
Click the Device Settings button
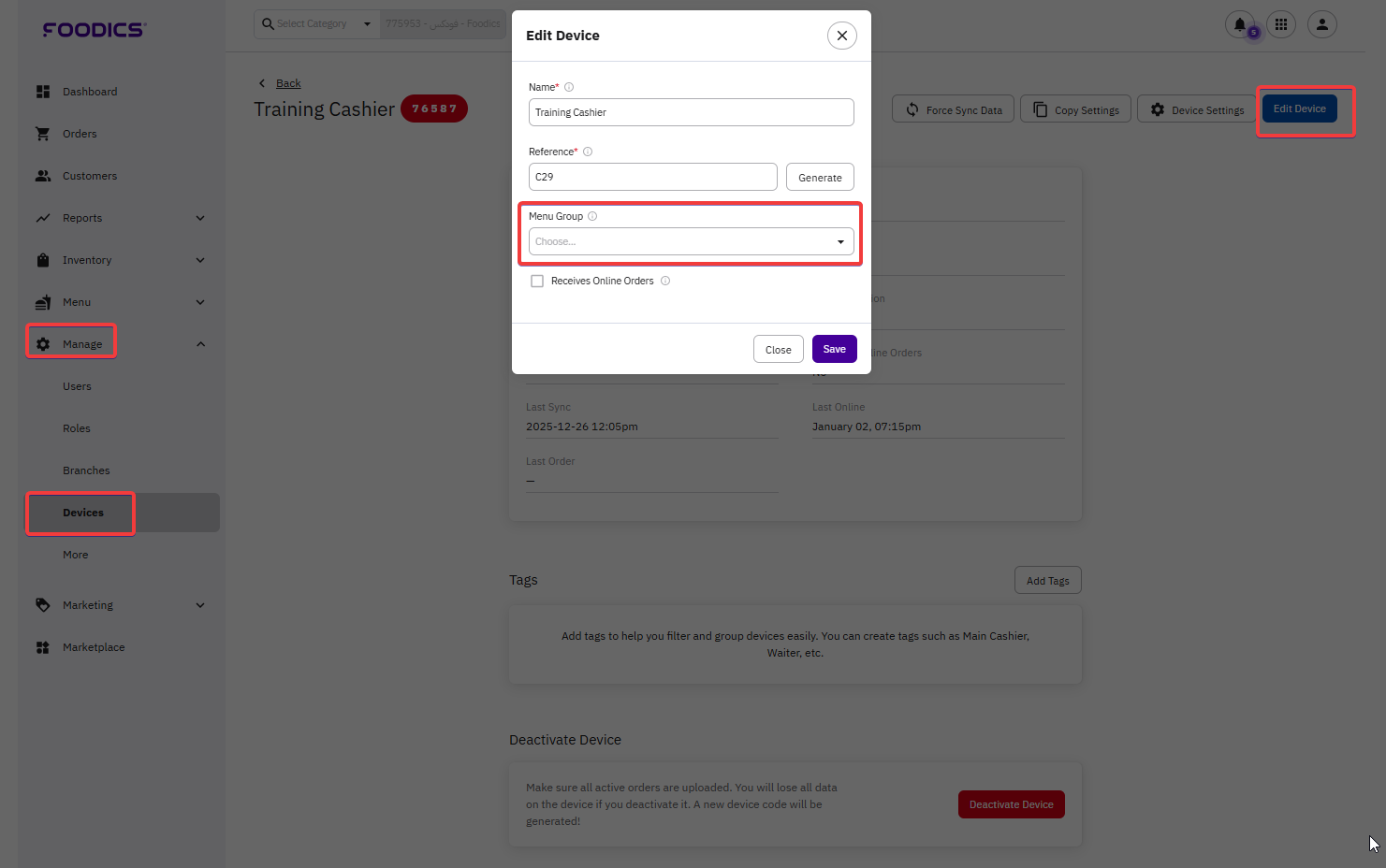click(x=1197, y=109)
